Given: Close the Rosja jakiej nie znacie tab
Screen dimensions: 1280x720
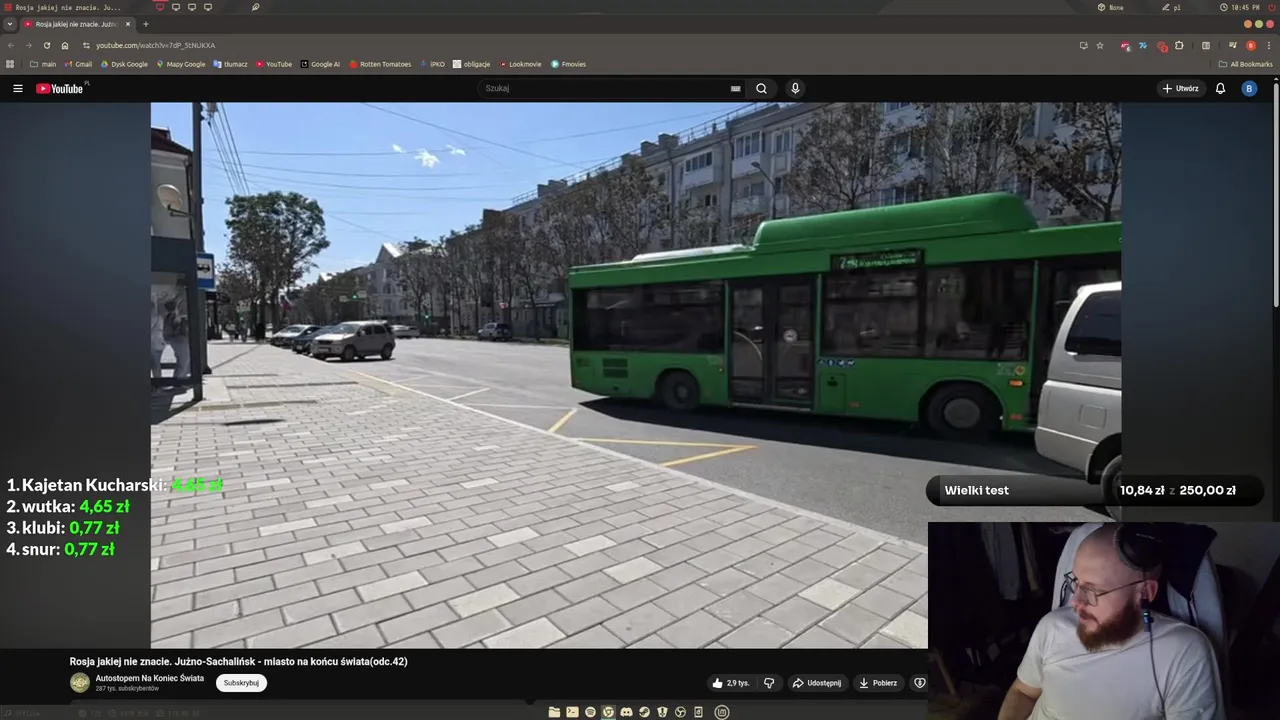Looking at the screenshot, I should (x=128, y=24).
